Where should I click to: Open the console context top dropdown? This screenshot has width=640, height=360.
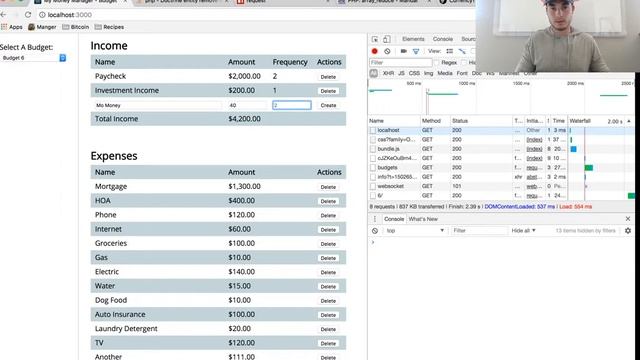[415, 231]
